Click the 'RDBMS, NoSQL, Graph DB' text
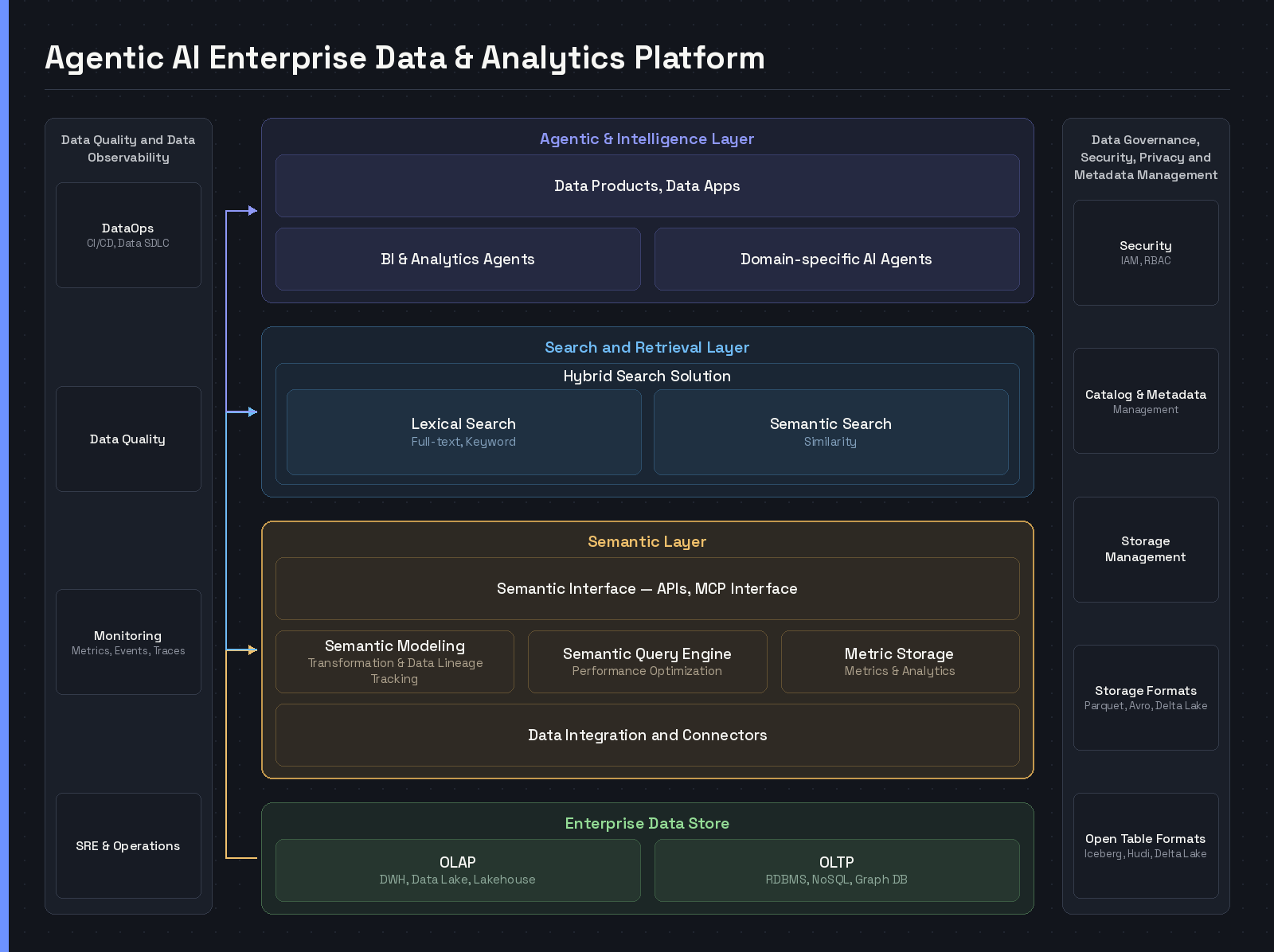Viewport: 1274px width, 952px height. pos(837,880)
